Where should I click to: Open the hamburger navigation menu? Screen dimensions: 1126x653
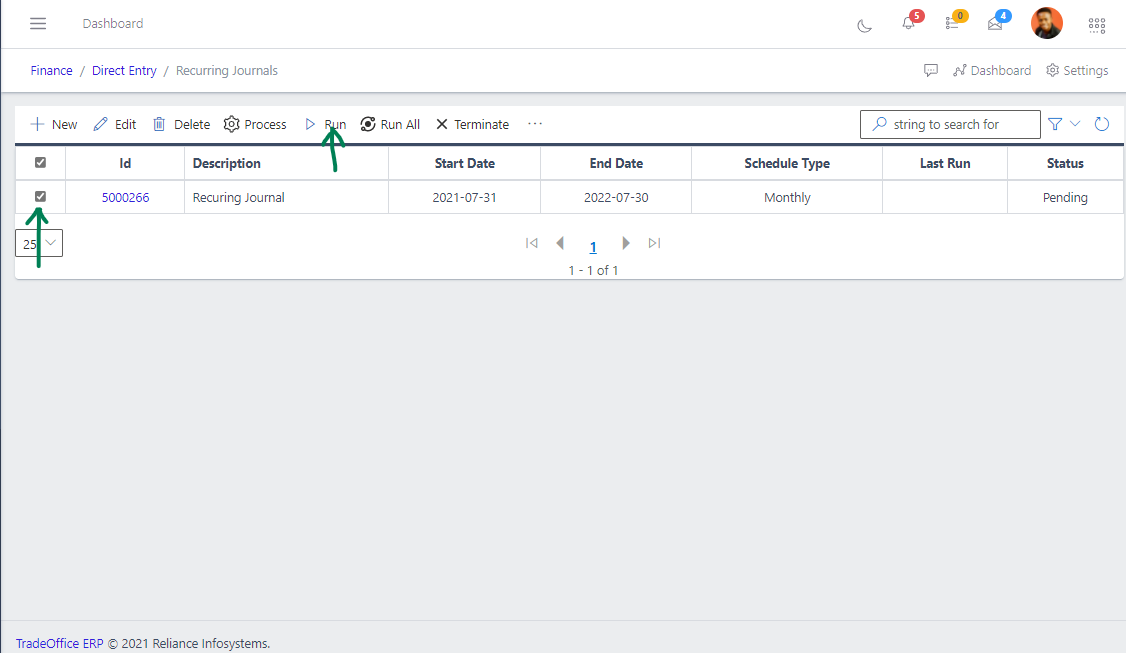click(x=38, y=23)
